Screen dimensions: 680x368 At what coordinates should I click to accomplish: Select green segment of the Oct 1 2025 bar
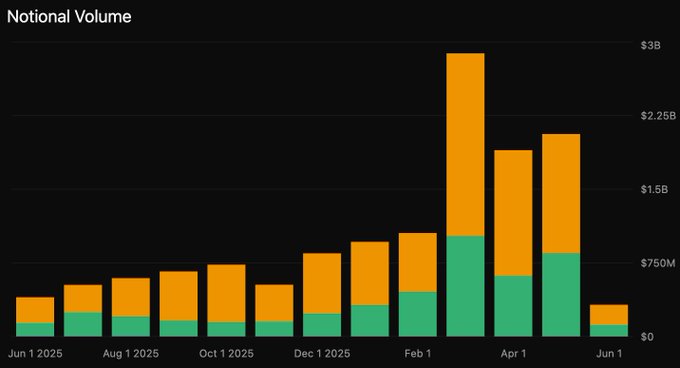pos(226,329)
